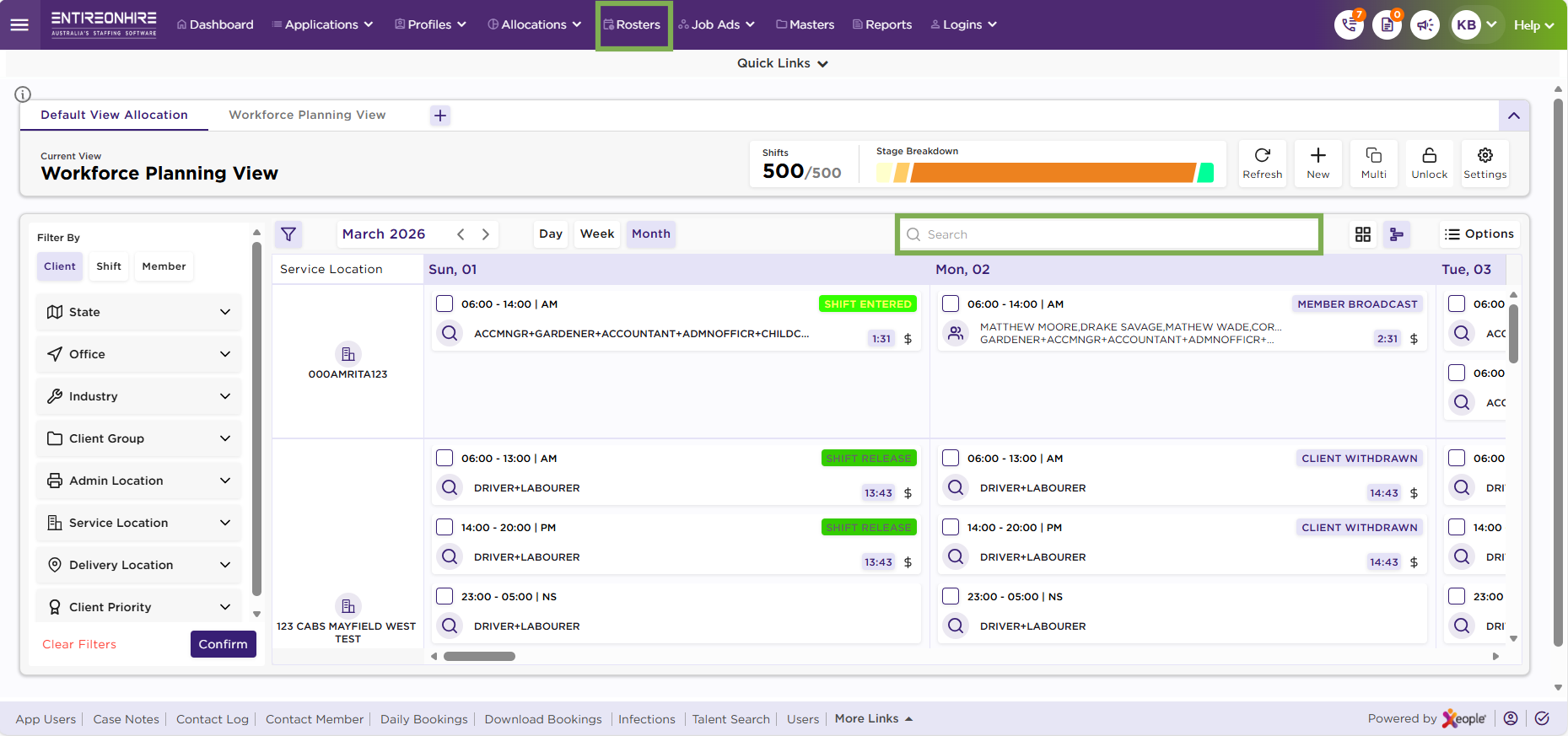Open the hamburger menu icon
This screenshot has width=1568, height=736.
click(x=19, y=24)
